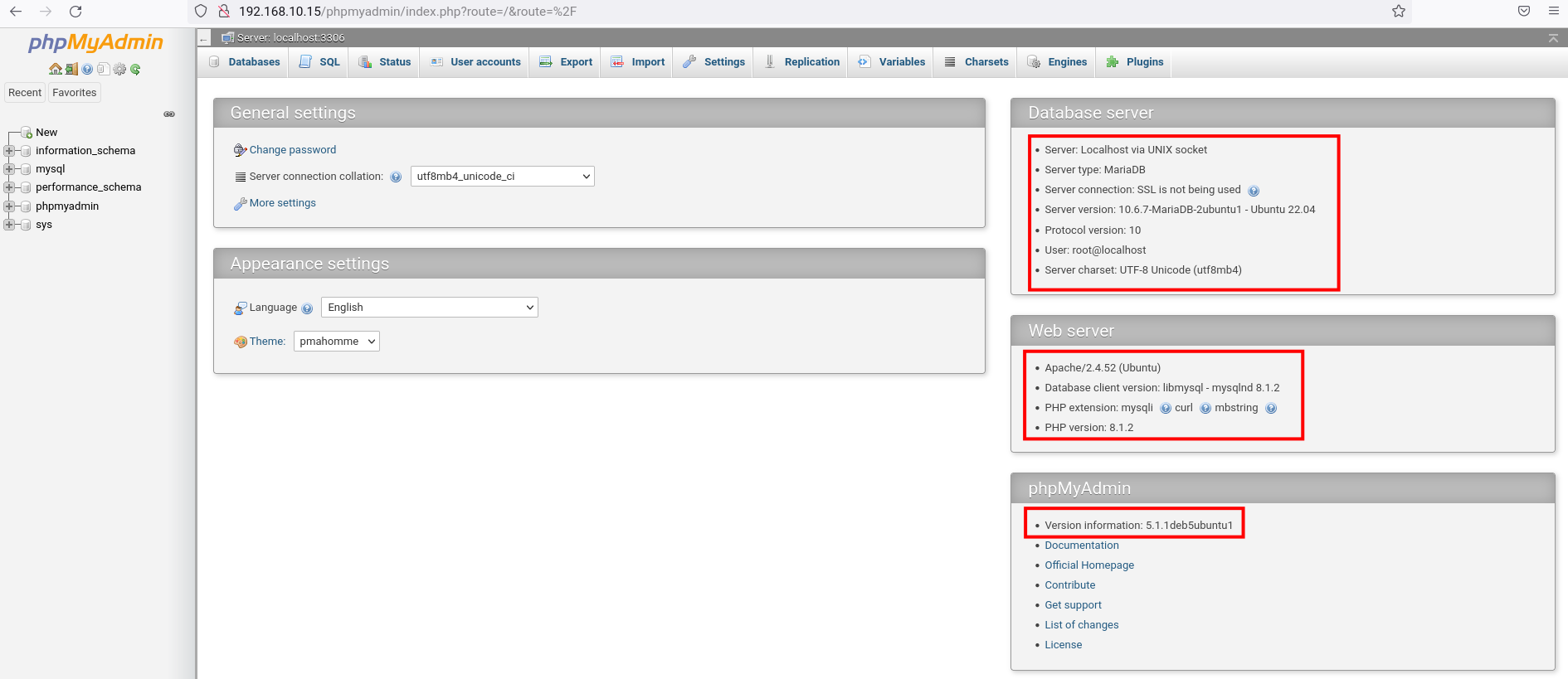
Task: Click the Recent button in sidebar
Action: pos(25,93)
